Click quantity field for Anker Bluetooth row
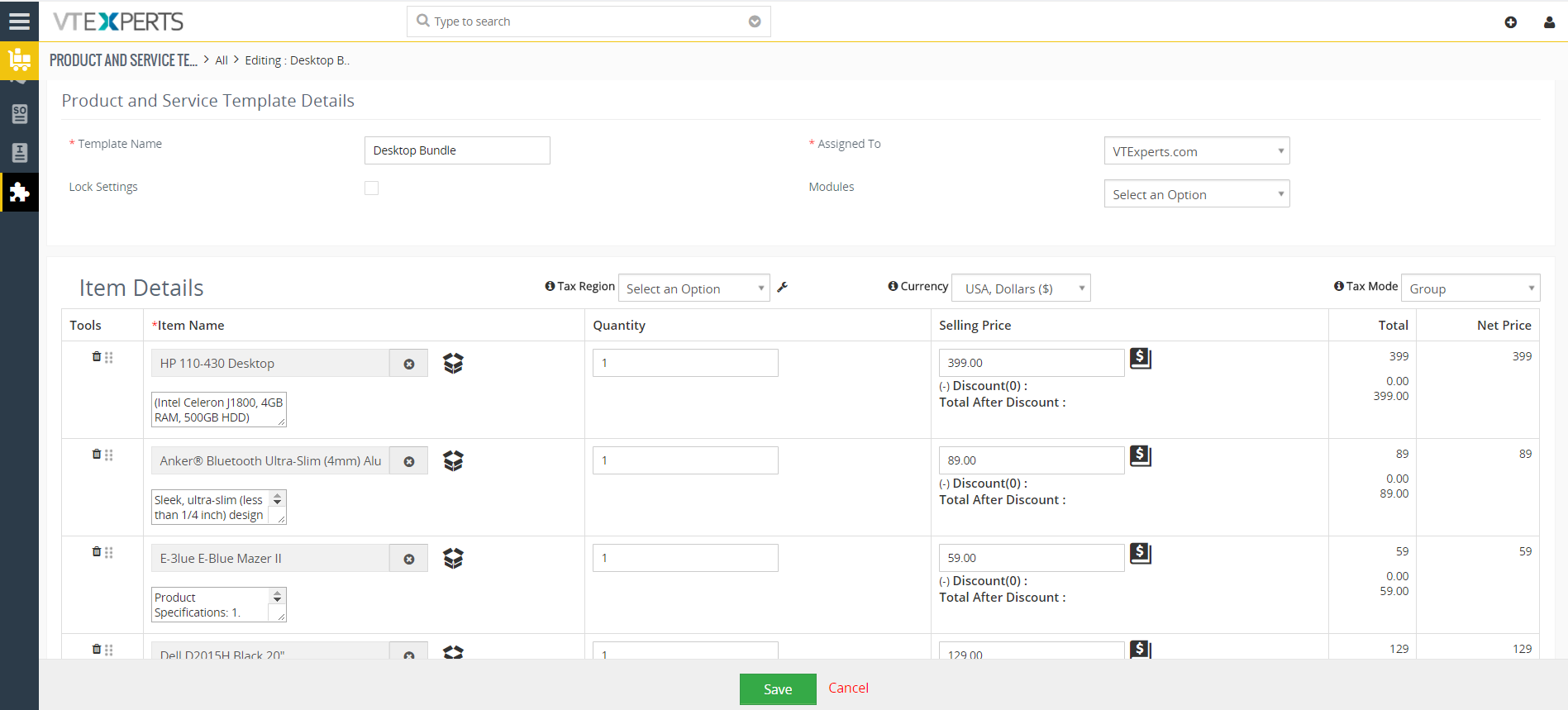 (685, 460)
